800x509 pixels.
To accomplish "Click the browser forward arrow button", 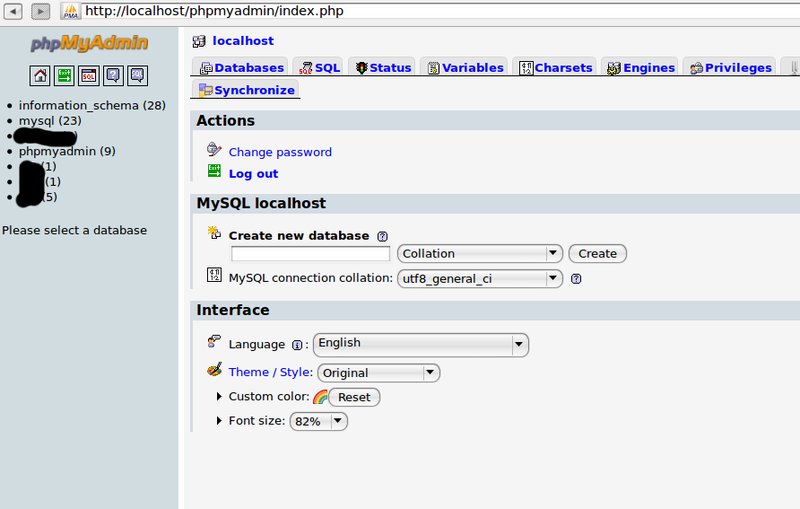I will click(x=41, y=11).
